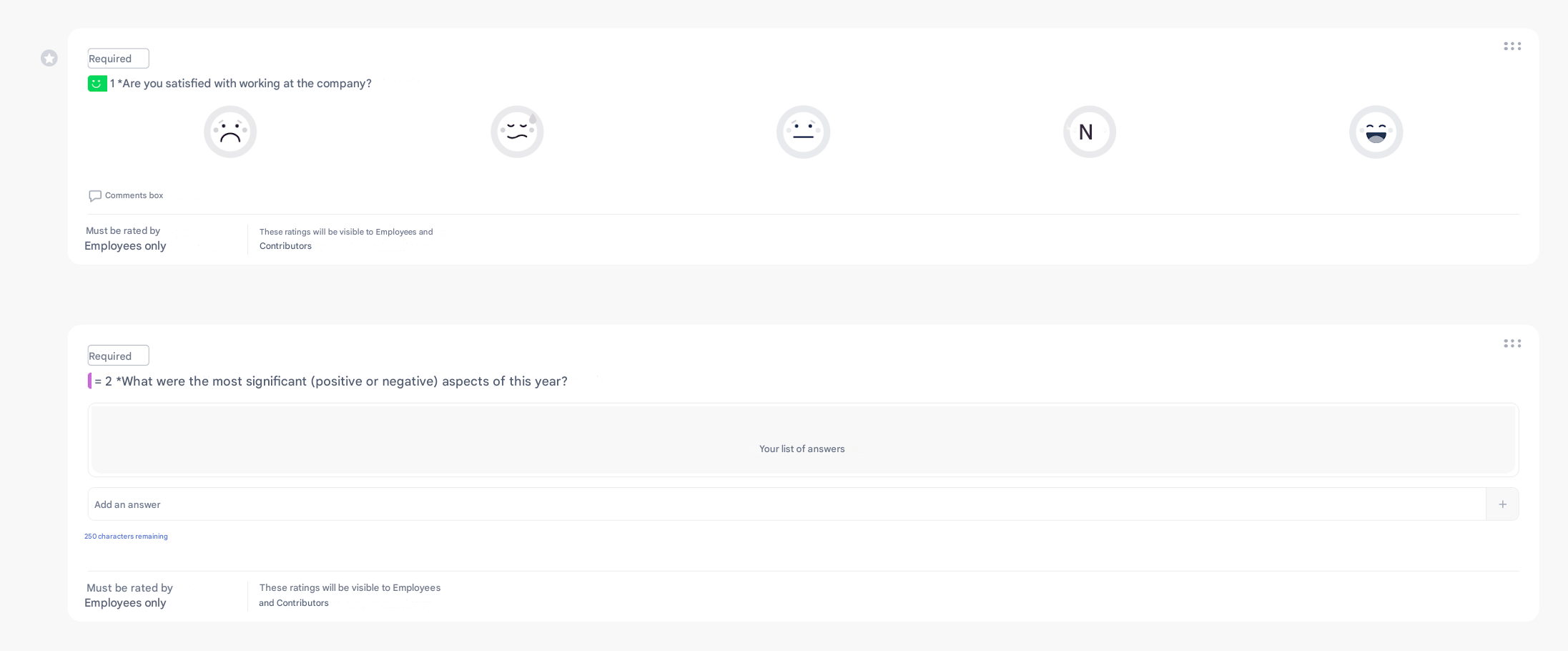Open three-dots menu for question 1
Screen dimensions: 1568x651
pyautogui.click(x=1512, y=46)
